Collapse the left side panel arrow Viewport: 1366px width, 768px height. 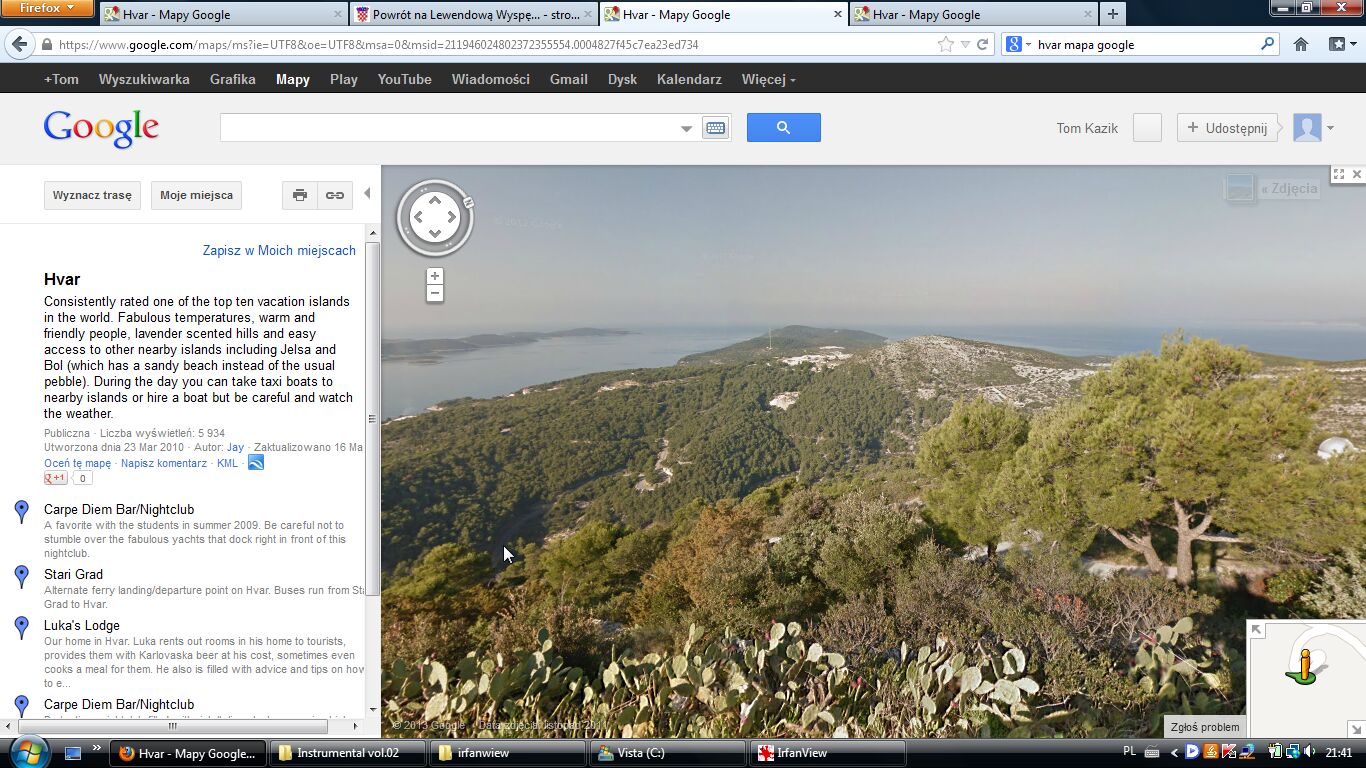click(x=367, y=194)
